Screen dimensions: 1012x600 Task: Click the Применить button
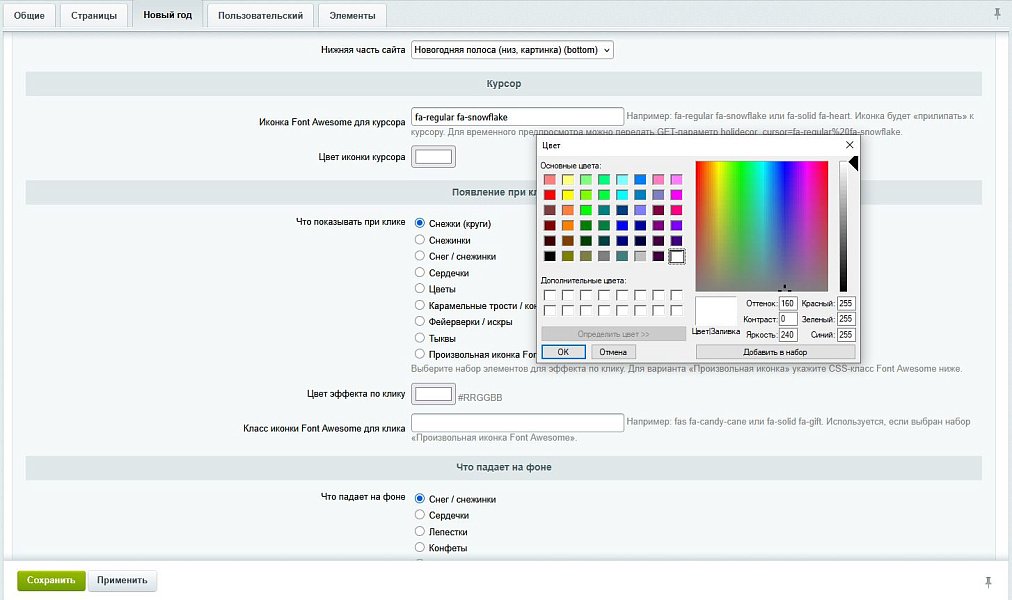pyautogui.click(x=122, y=580)
